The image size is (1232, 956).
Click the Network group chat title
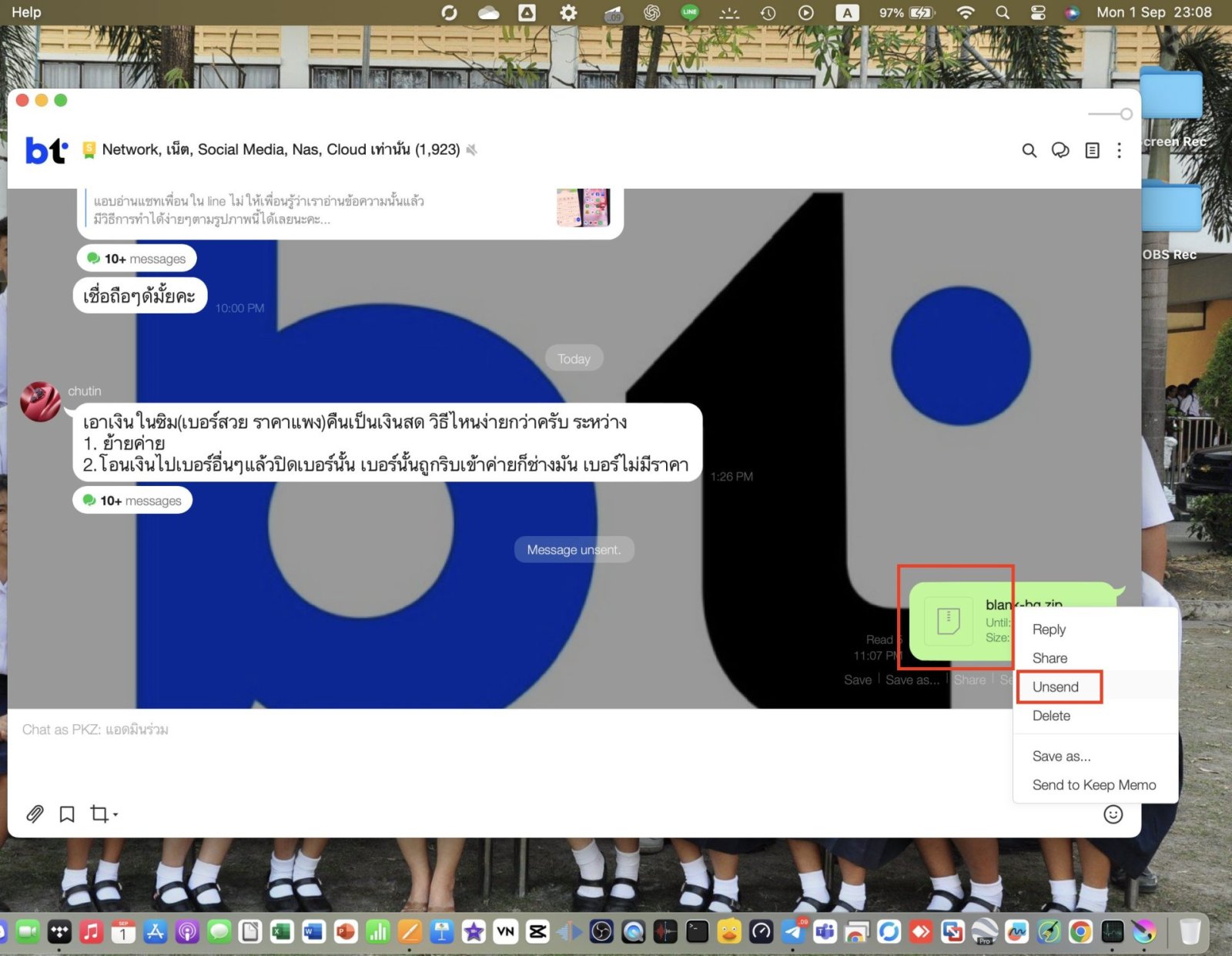pyautogui.click(x=281, y=149)
